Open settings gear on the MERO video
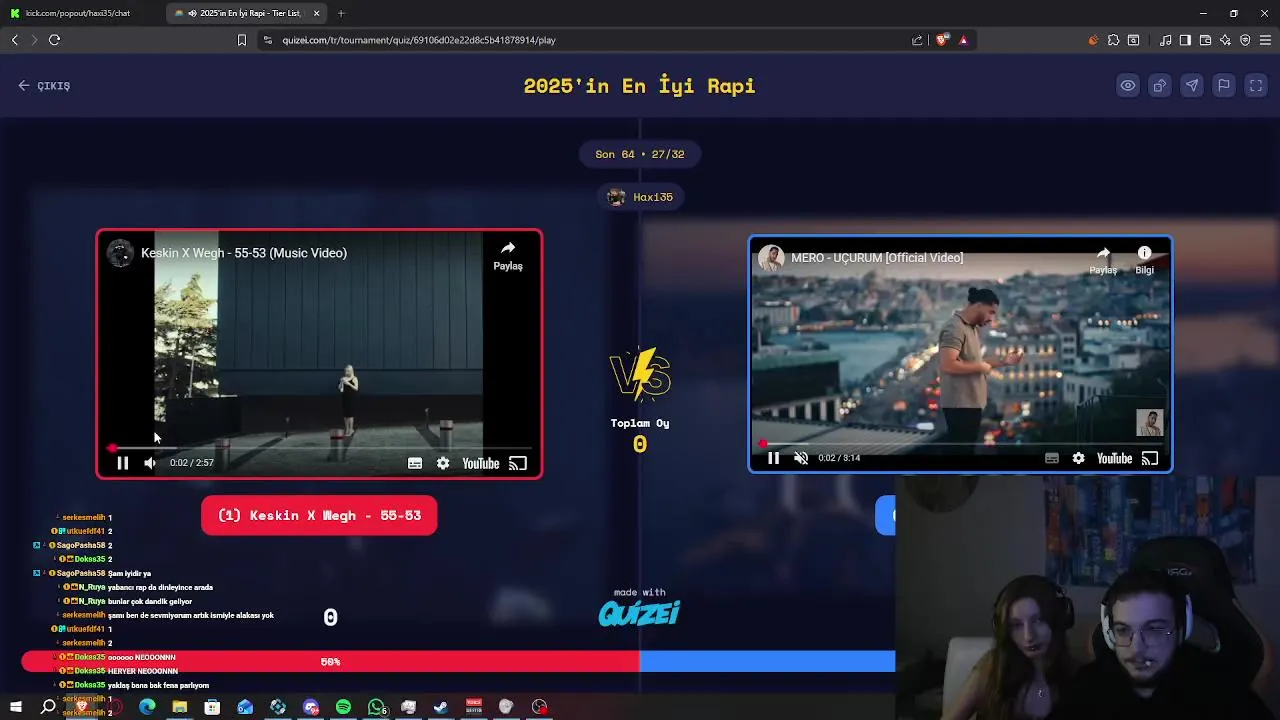This screenshot has height=720, width=1280. (x=1078, y=458)
